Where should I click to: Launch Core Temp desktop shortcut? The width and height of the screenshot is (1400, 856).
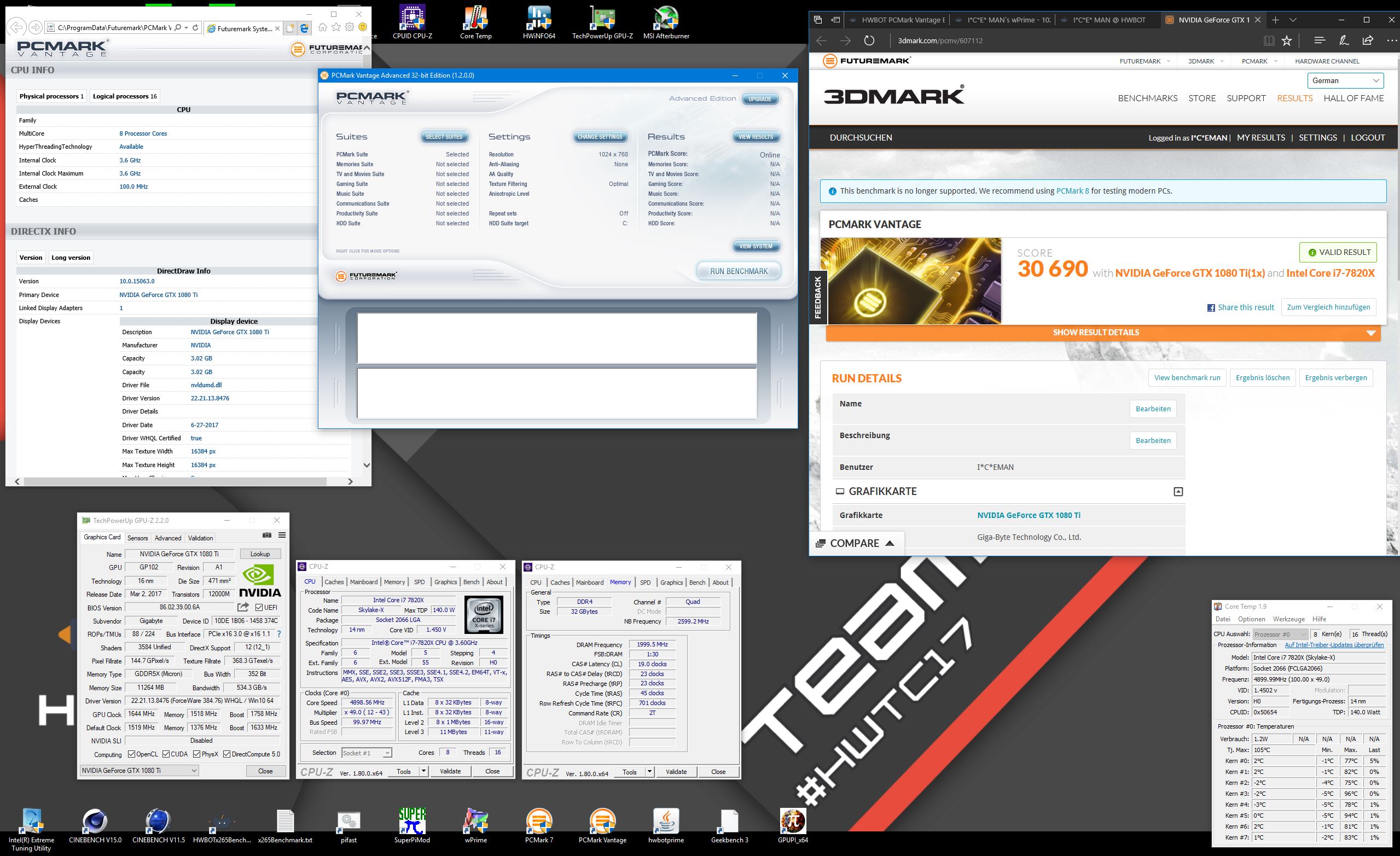click(x=475, y=21)
